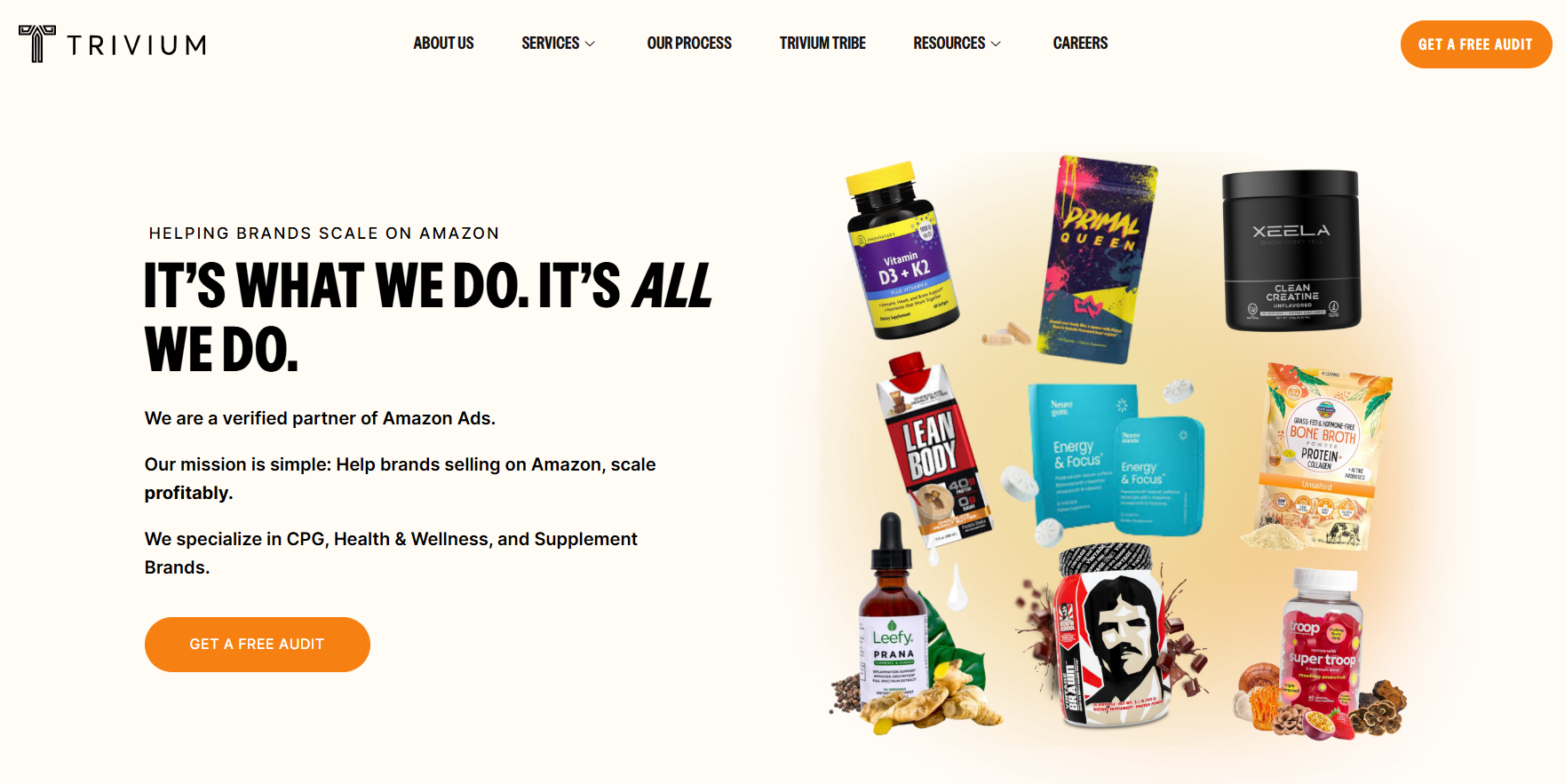This screenshot has height=784, width=1565.
Task: Expand the Resources dropdown chevron
Action: point(996,44)
